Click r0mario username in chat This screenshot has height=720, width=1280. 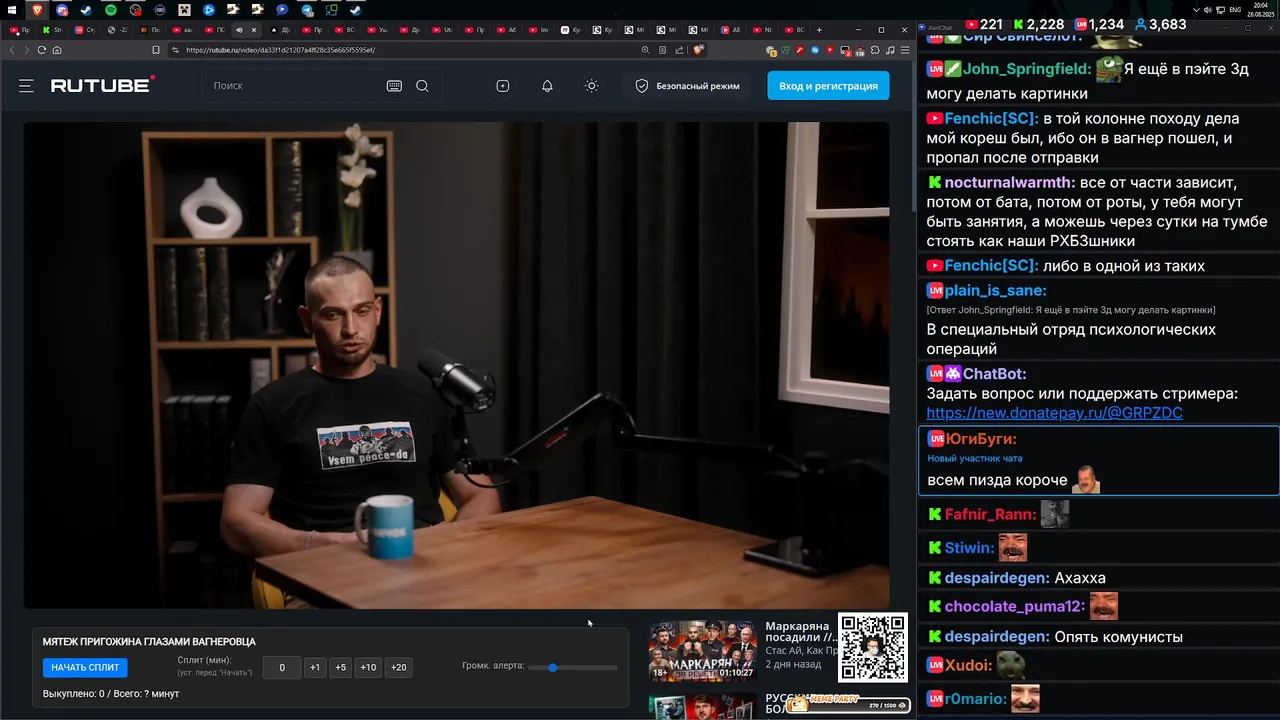tap(975, 699)
